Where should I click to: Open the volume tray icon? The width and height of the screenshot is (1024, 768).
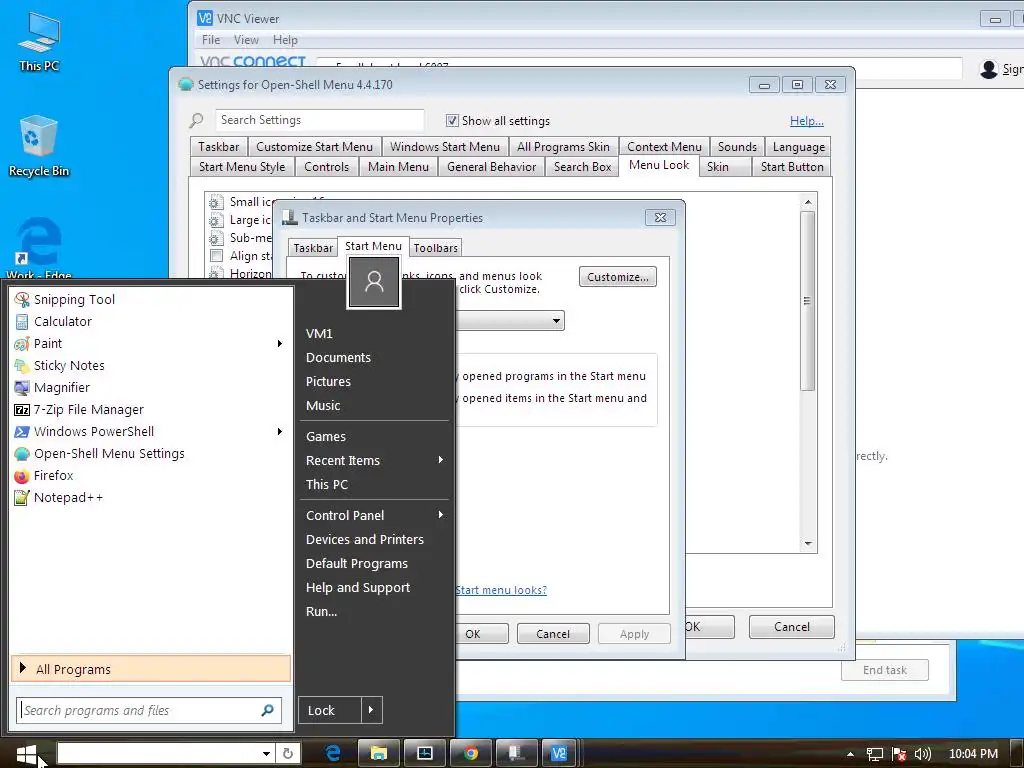pos(923,754)
